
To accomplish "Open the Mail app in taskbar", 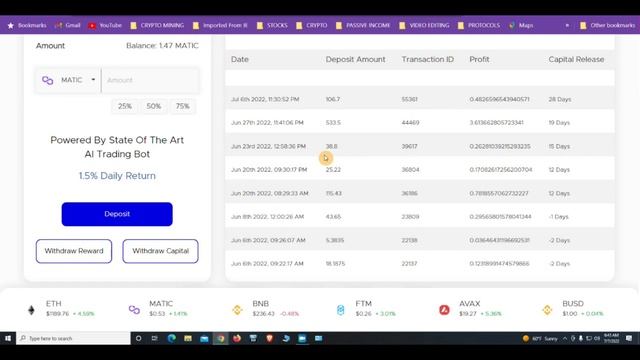I will coord(204,338).
